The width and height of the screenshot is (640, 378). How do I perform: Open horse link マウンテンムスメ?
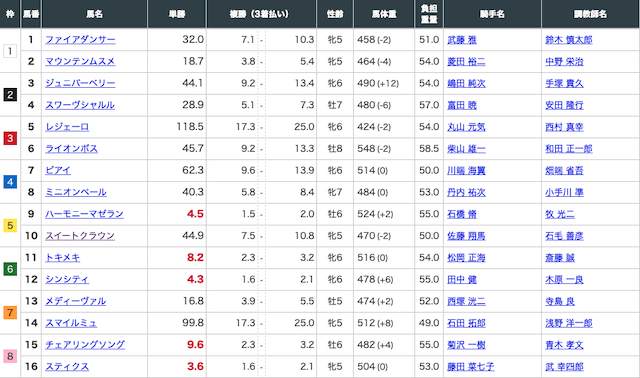80,61
